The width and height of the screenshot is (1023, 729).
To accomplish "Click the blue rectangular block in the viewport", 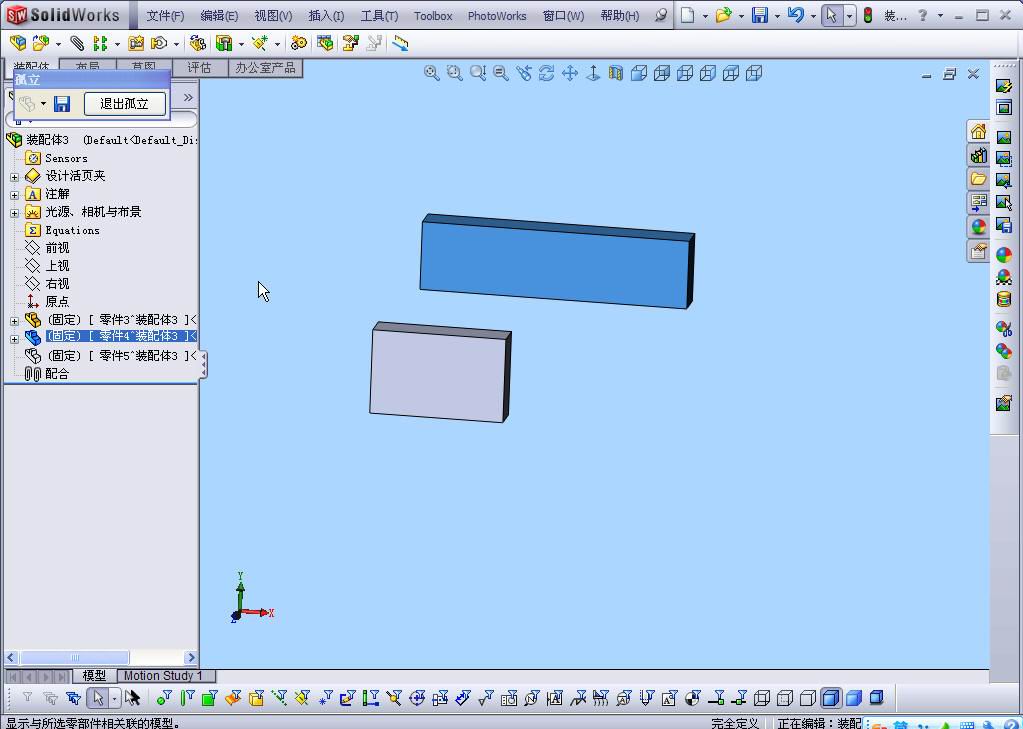I will (x=555, y=264).
